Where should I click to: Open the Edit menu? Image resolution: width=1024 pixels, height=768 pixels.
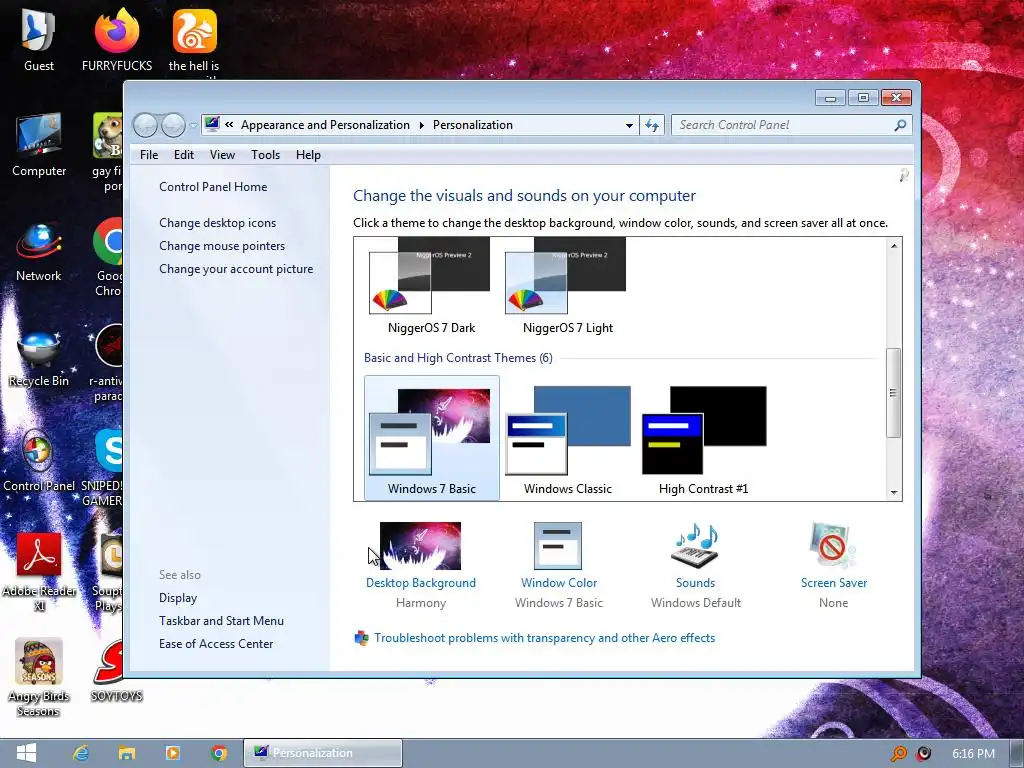[184, 155]
